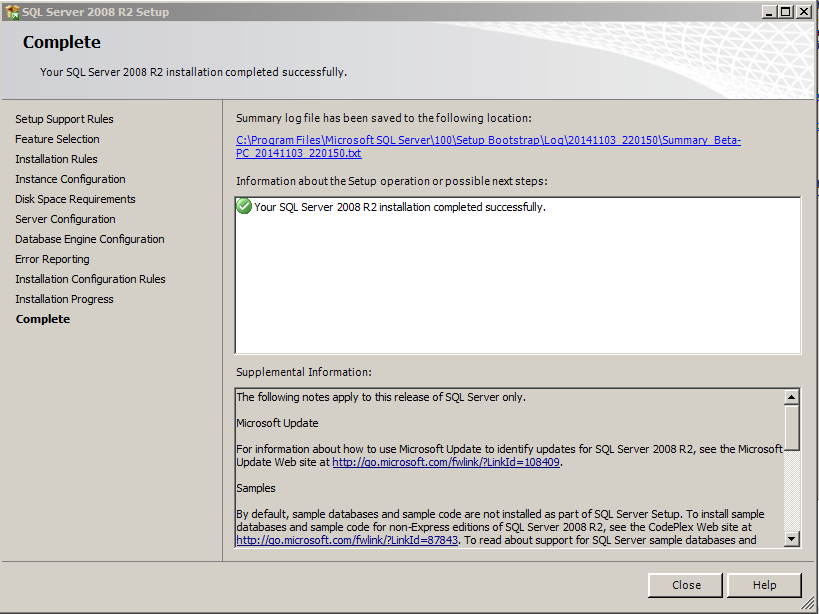The image size is (819, 614).
Task: Open the CodePlex LinkId=87843 link
Action: coord(347,540)
